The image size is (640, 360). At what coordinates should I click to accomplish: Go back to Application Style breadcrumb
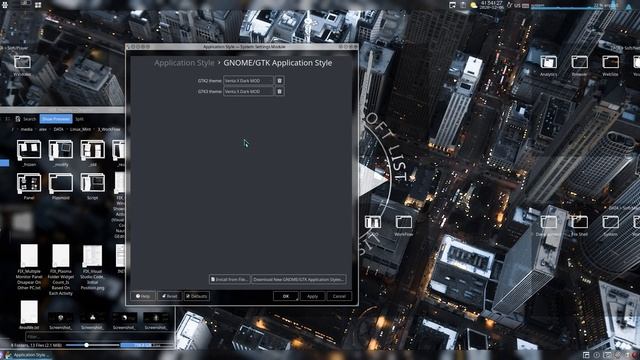(x=184, y=63)
